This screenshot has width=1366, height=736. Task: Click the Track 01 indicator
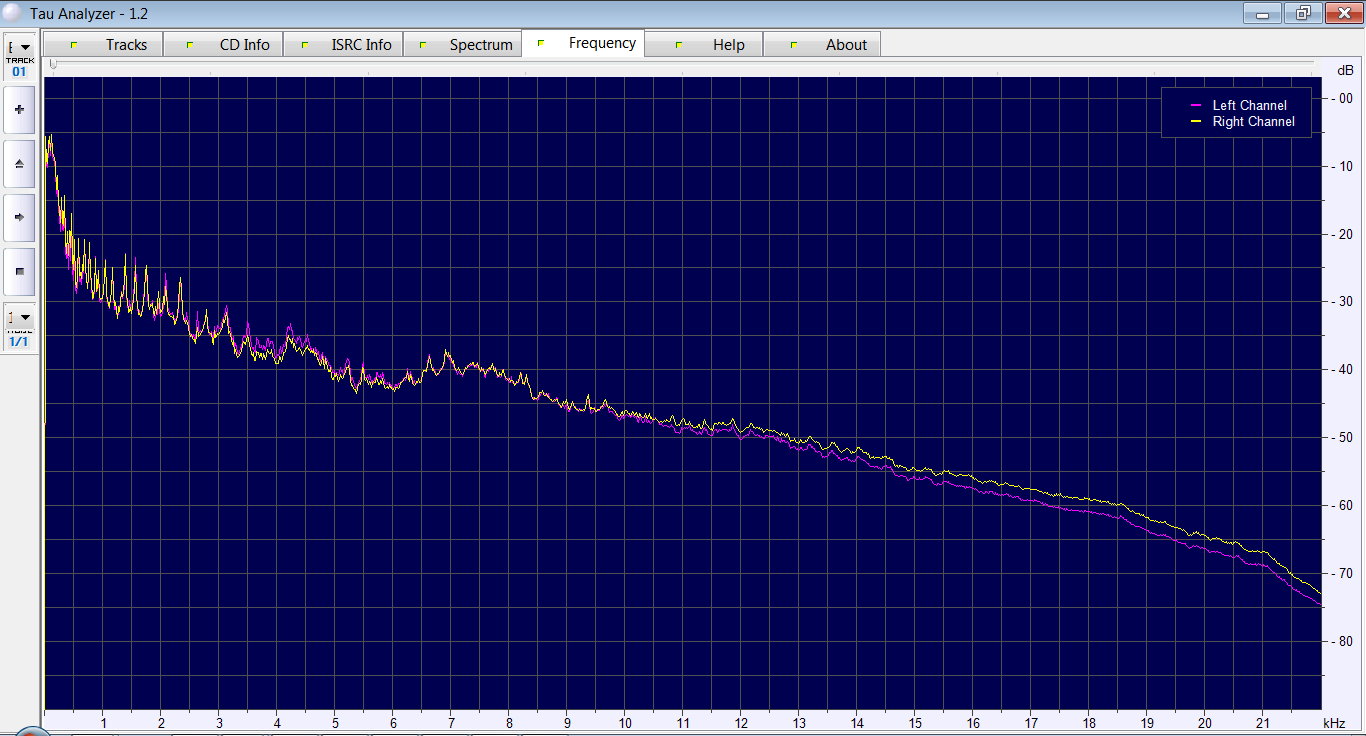coord(19,71)
